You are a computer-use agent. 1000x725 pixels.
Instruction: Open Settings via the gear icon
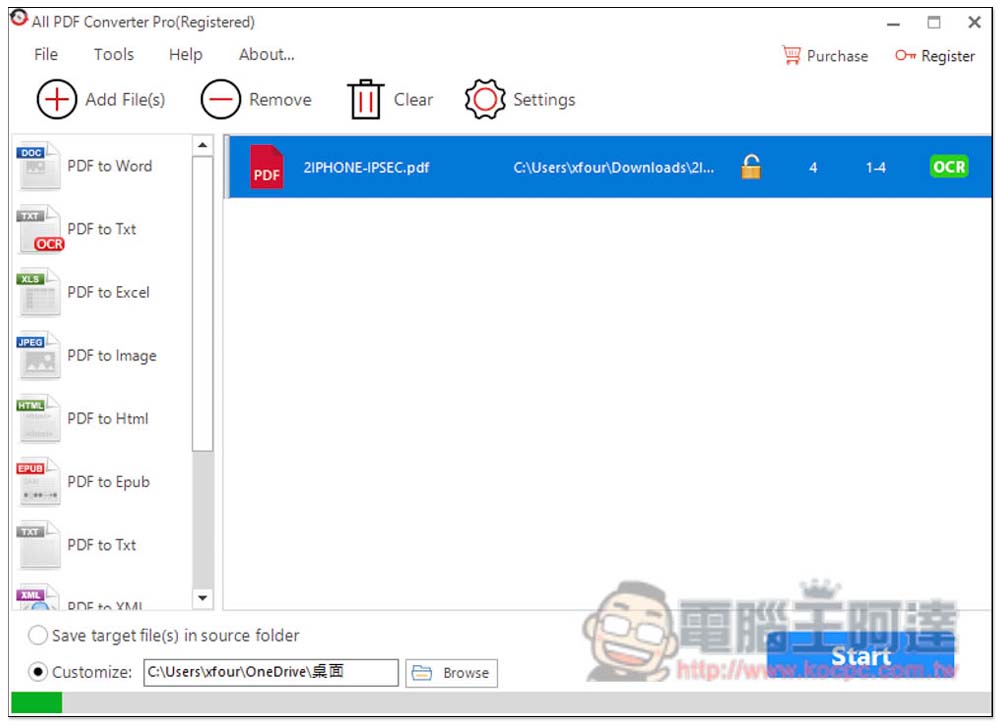pyautogui.click(x=485, y=100)
